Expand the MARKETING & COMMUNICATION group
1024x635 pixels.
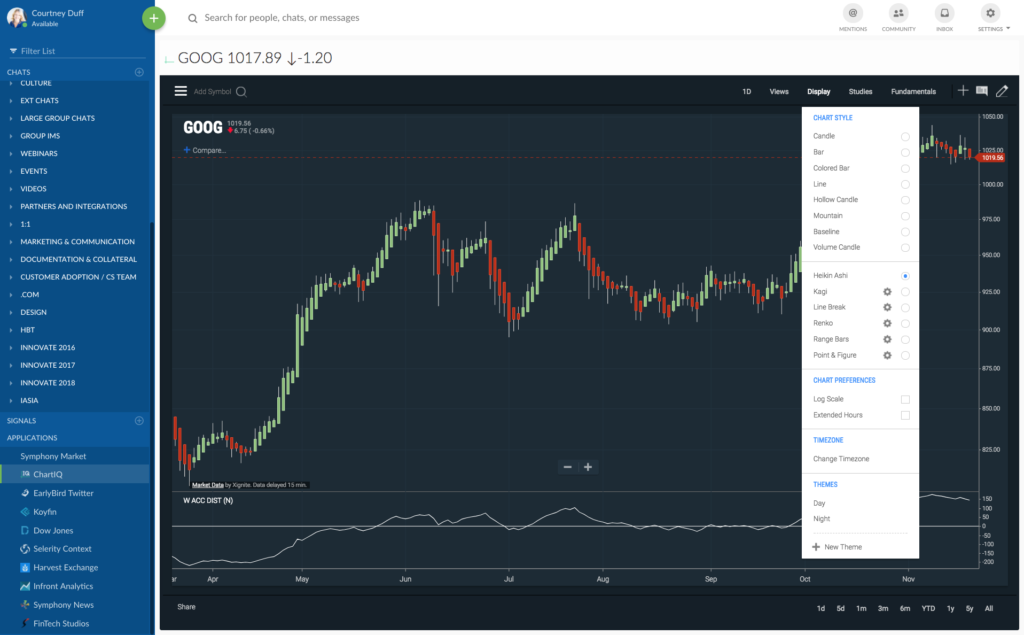pyautogui.click(x=11, y=242)
